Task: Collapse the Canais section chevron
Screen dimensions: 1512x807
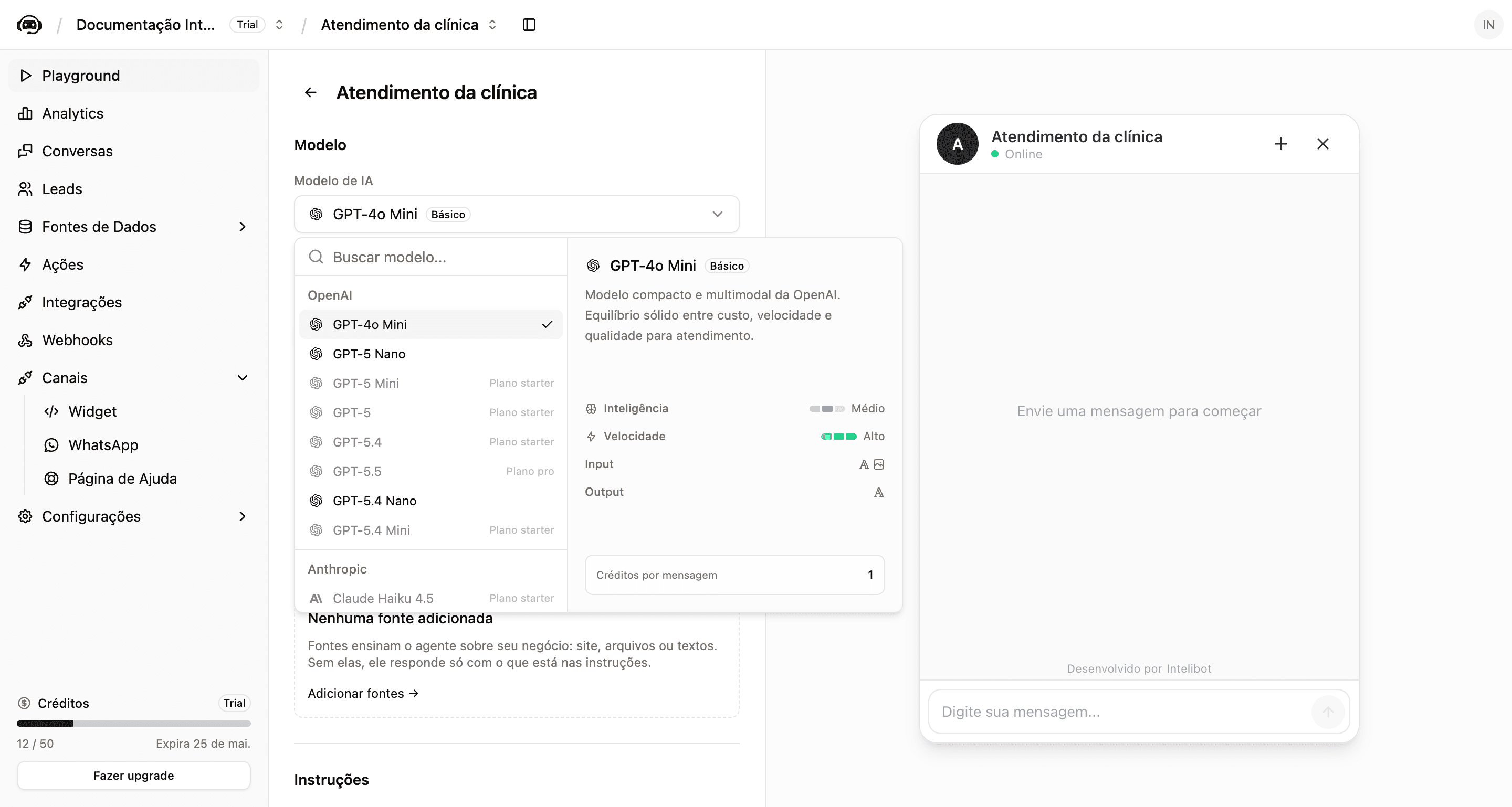Action: (x=243, y=378)
